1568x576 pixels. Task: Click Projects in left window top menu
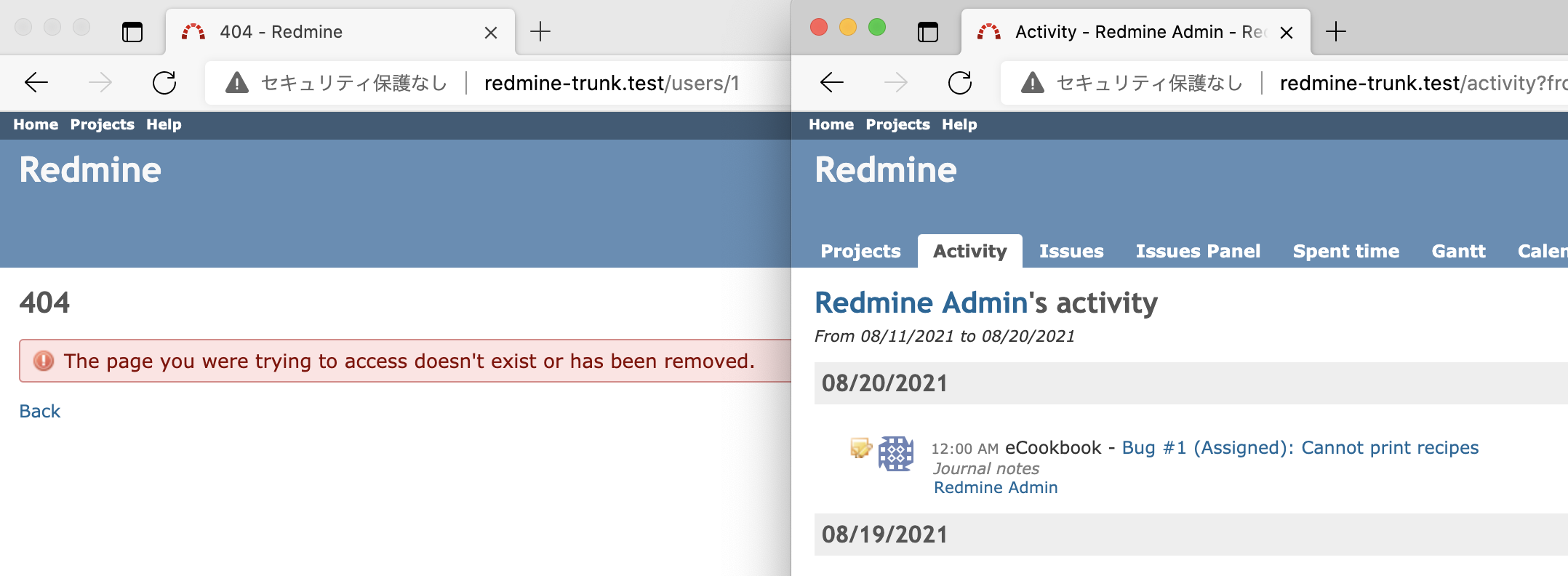coord(103,124)
